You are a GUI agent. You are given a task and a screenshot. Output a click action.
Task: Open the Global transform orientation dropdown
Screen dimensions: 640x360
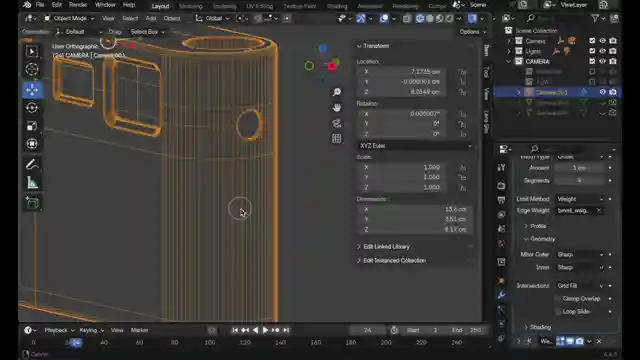pyautogui.click(x=213, y=18)
